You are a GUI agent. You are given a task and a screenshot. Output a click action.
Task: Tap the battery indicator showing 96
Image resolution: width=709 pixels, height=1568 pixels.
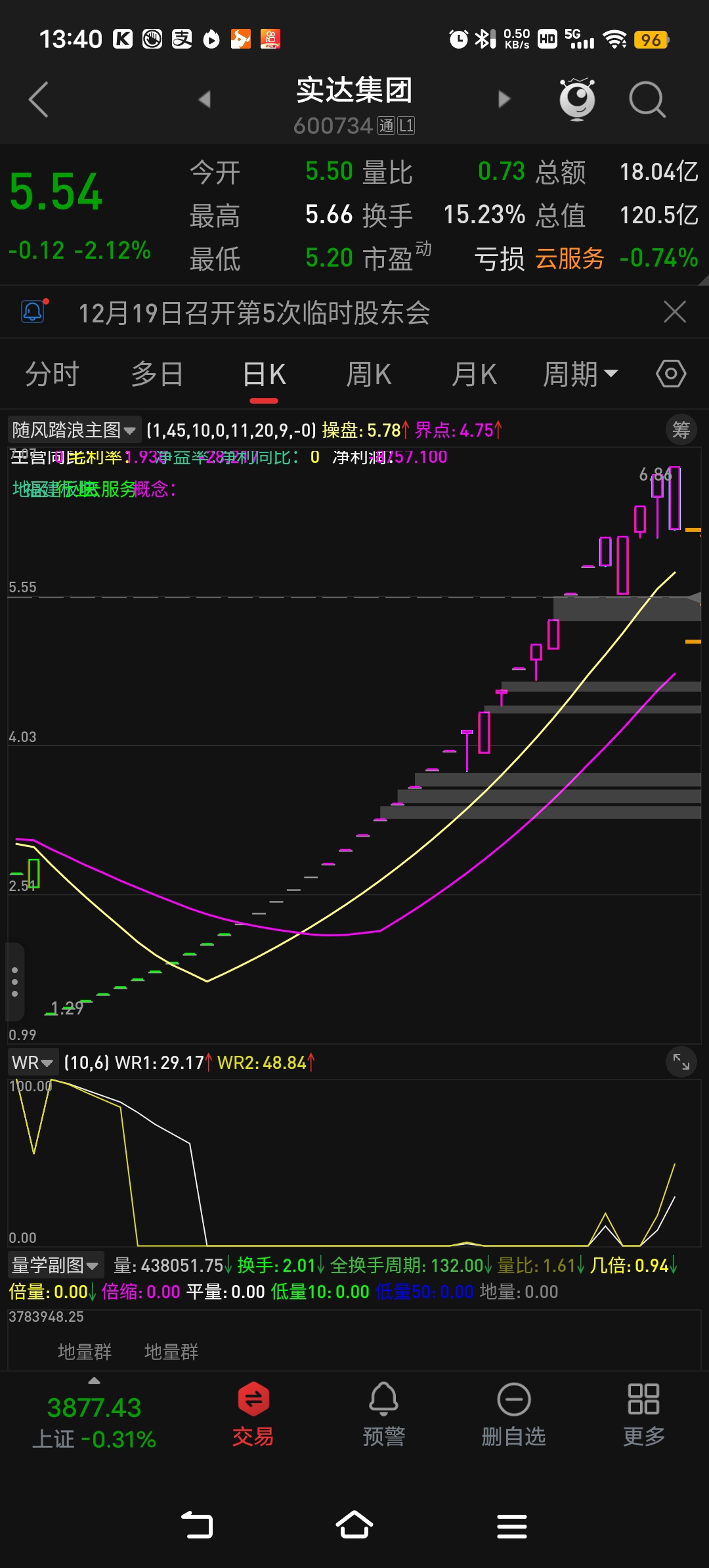click(651, 39)
